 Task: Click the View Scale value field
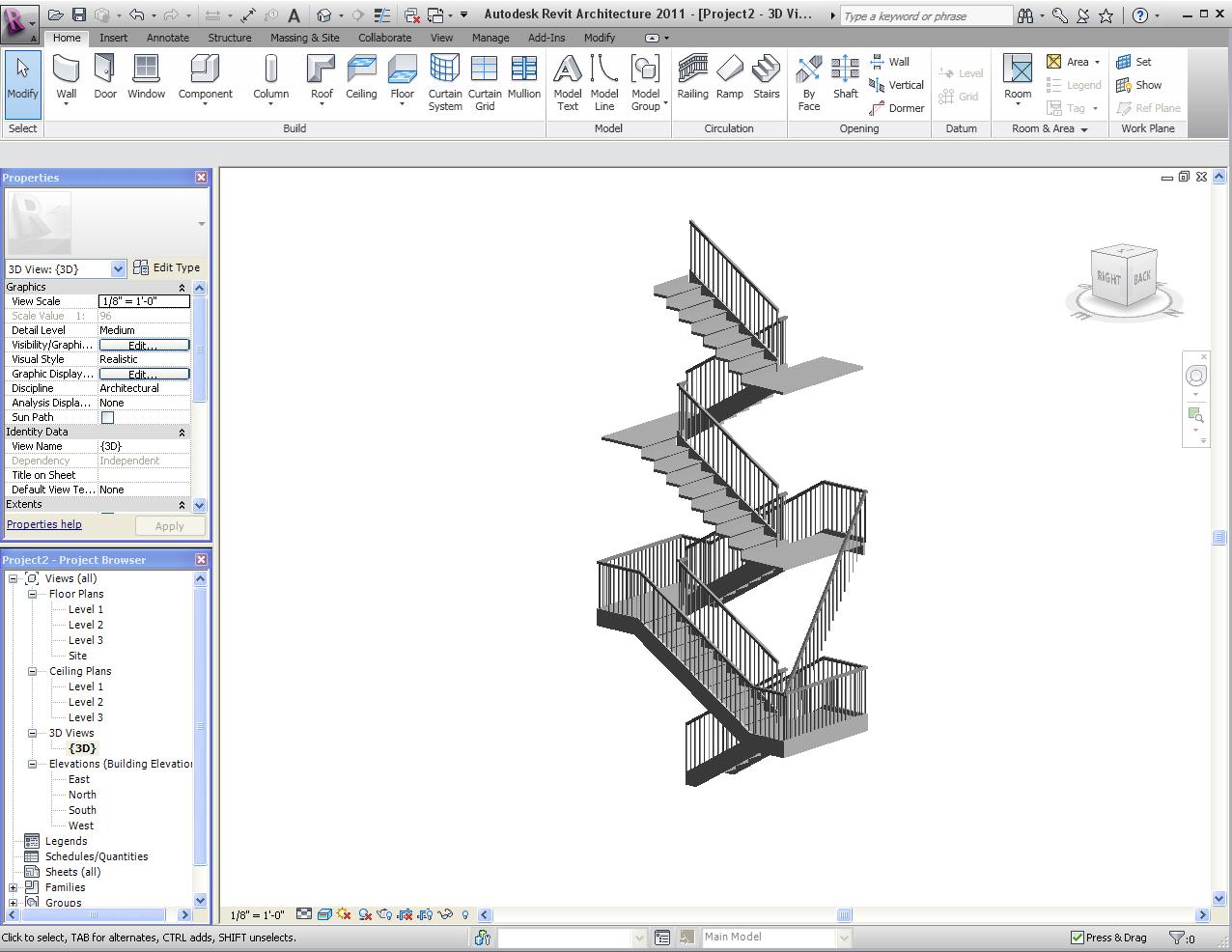click(144, 301)
